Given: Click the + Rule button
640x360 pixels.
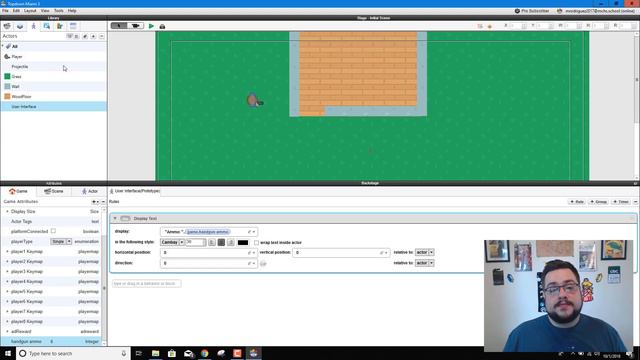Looking at the screenshot, I should pos(577,202).
